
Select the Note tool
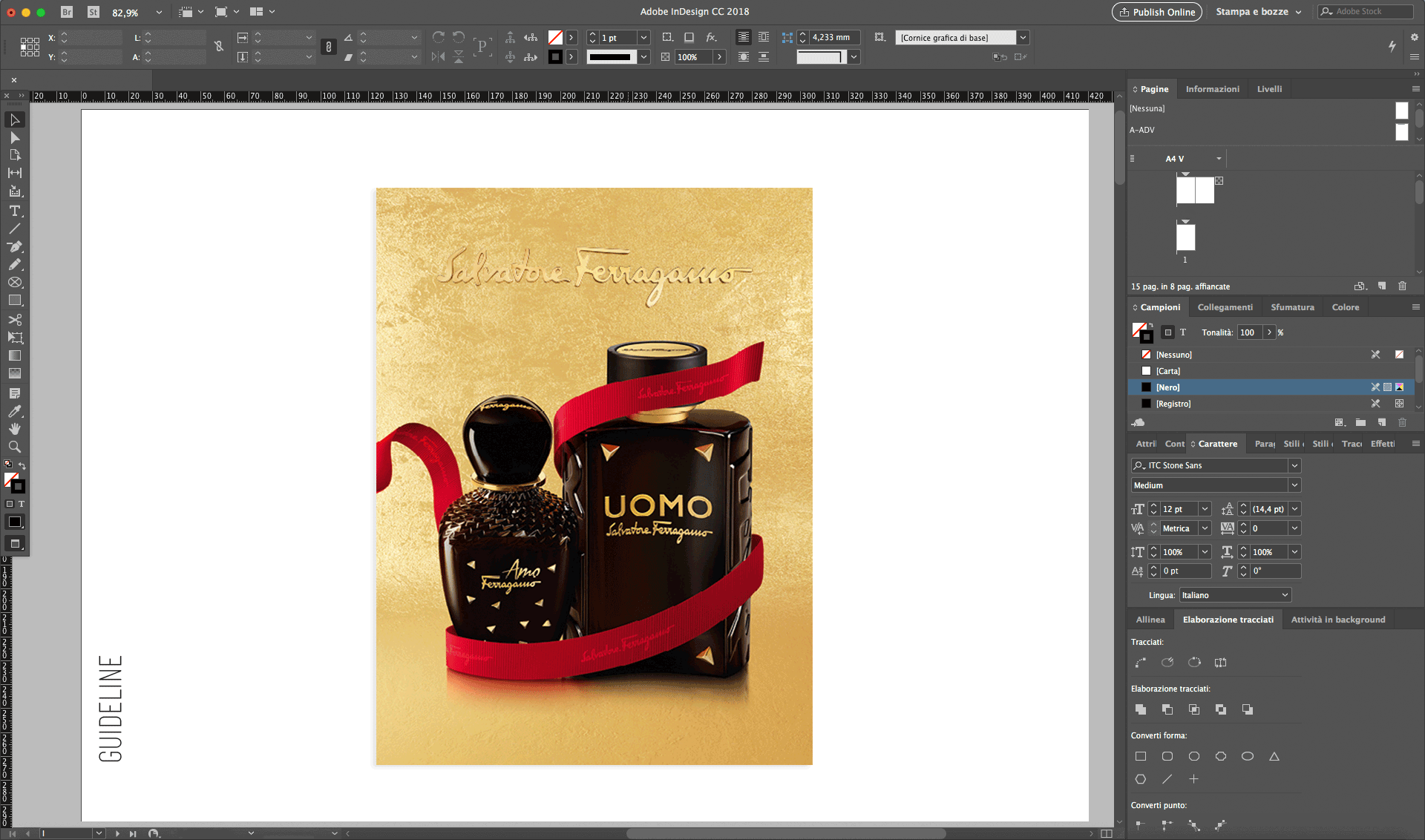tap(15, 393)
